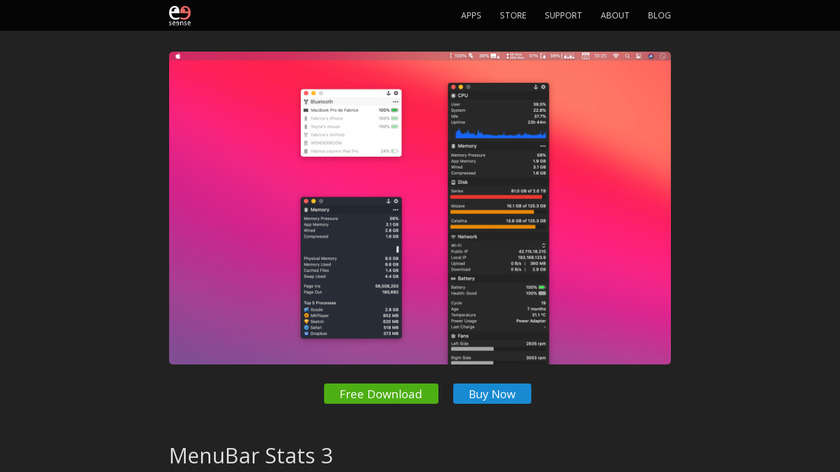Click the Sketch process icon
Image resolution: width=840 pixels, height=472 pixels.
click(x=306, y=321)
